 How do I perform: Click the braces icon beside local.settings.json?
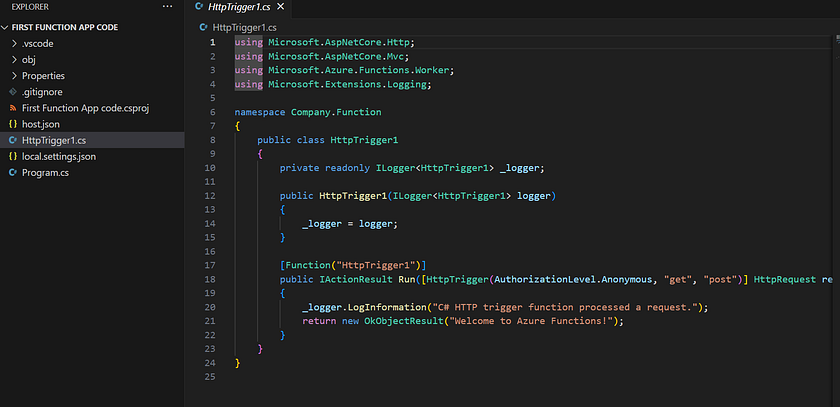pyautogui.click(x=13, y=156)
